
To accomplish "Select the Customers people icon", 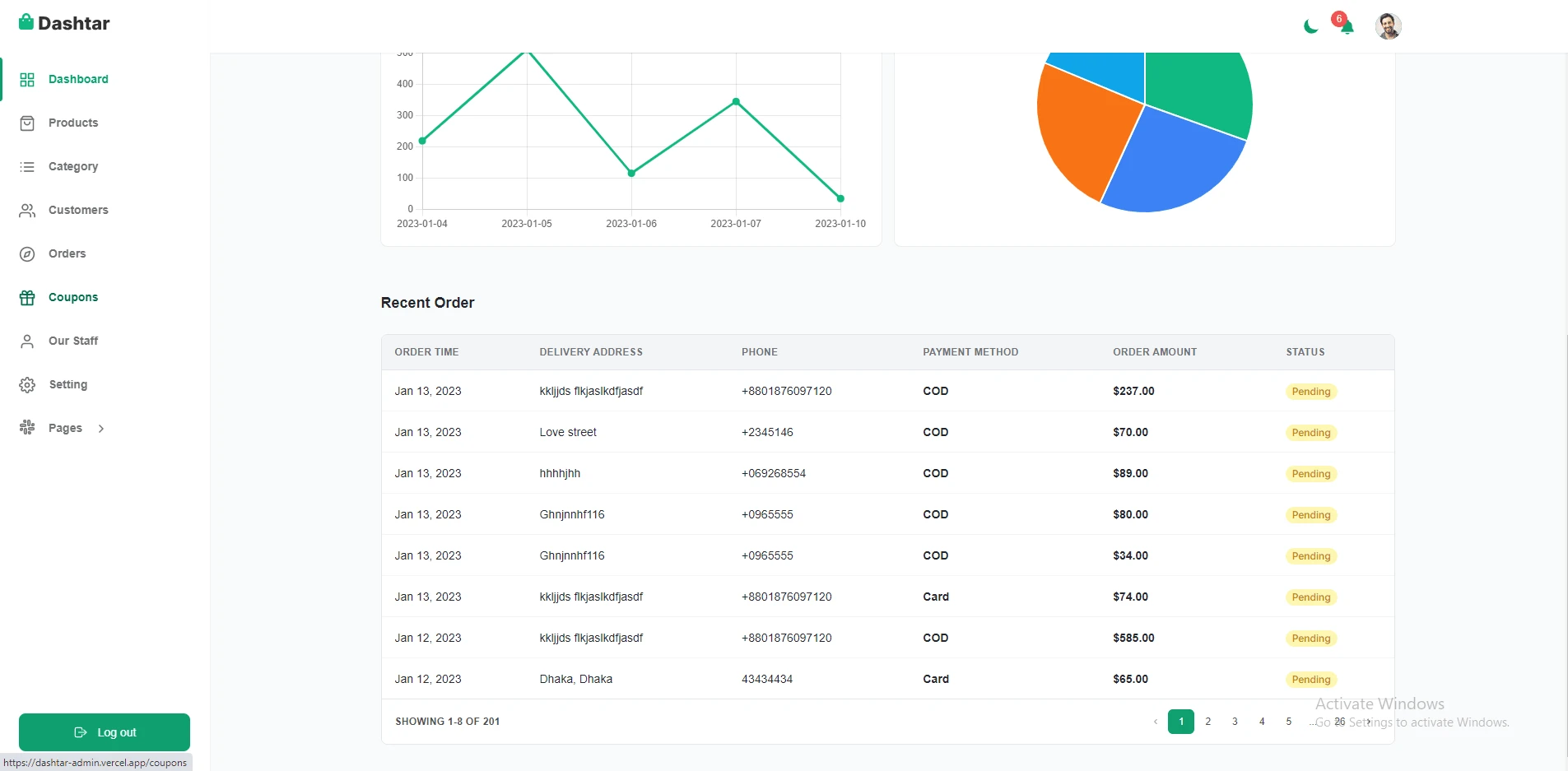I will (x=27, y=211).
